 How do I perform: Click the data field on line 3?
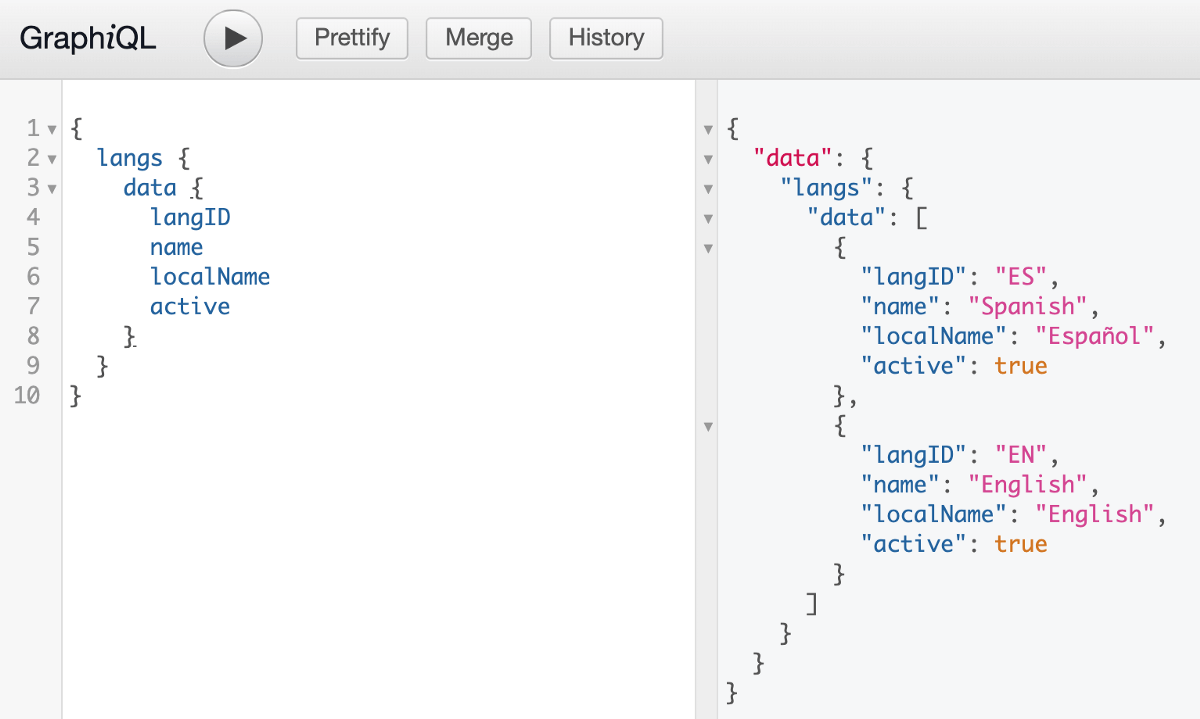(x=151, y=188)
